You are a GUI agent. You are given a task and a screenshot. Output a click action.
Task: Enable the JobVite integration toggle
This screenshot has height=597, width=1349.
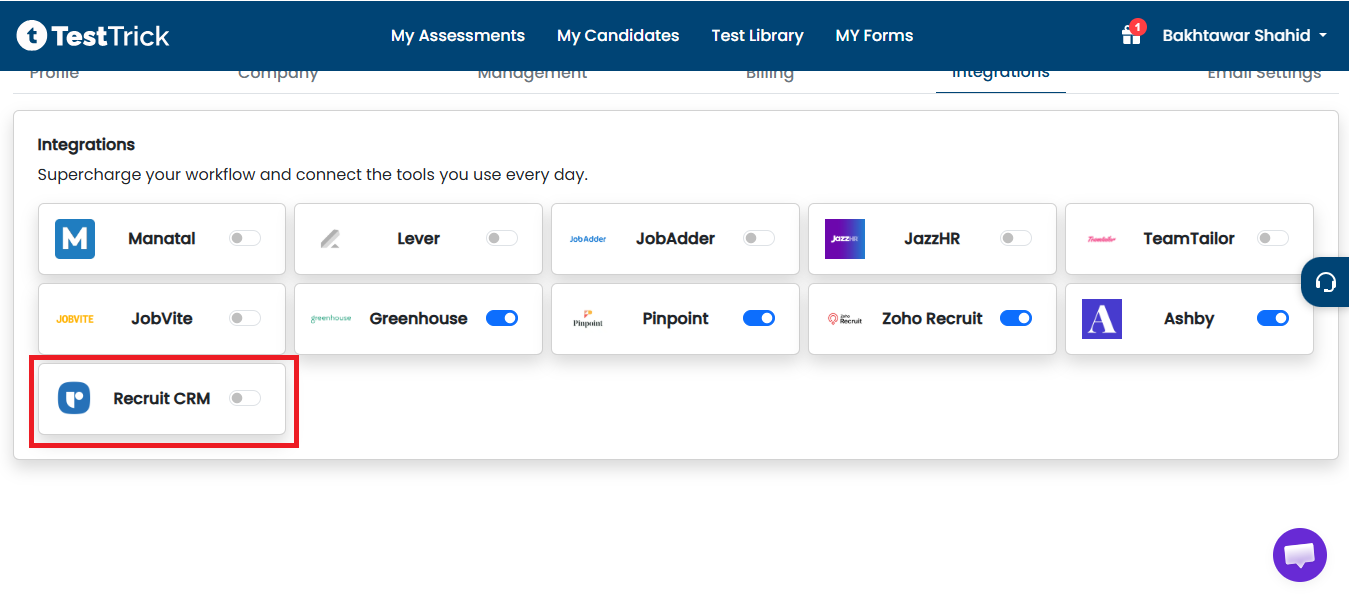[245, 318]
